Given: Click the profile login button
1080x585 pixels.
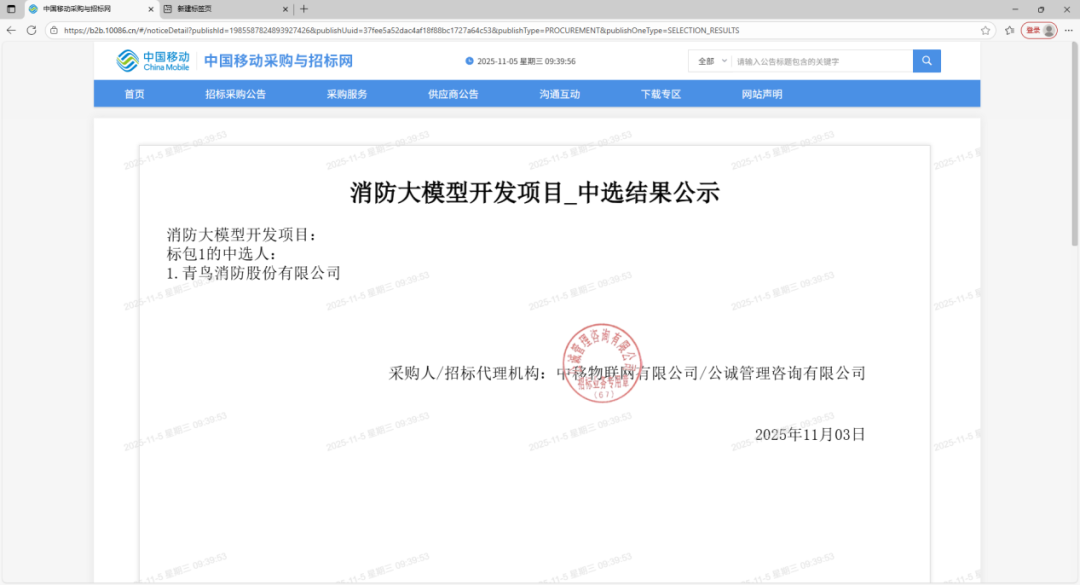Looking at the screenshot, I should click(1039, 30).
